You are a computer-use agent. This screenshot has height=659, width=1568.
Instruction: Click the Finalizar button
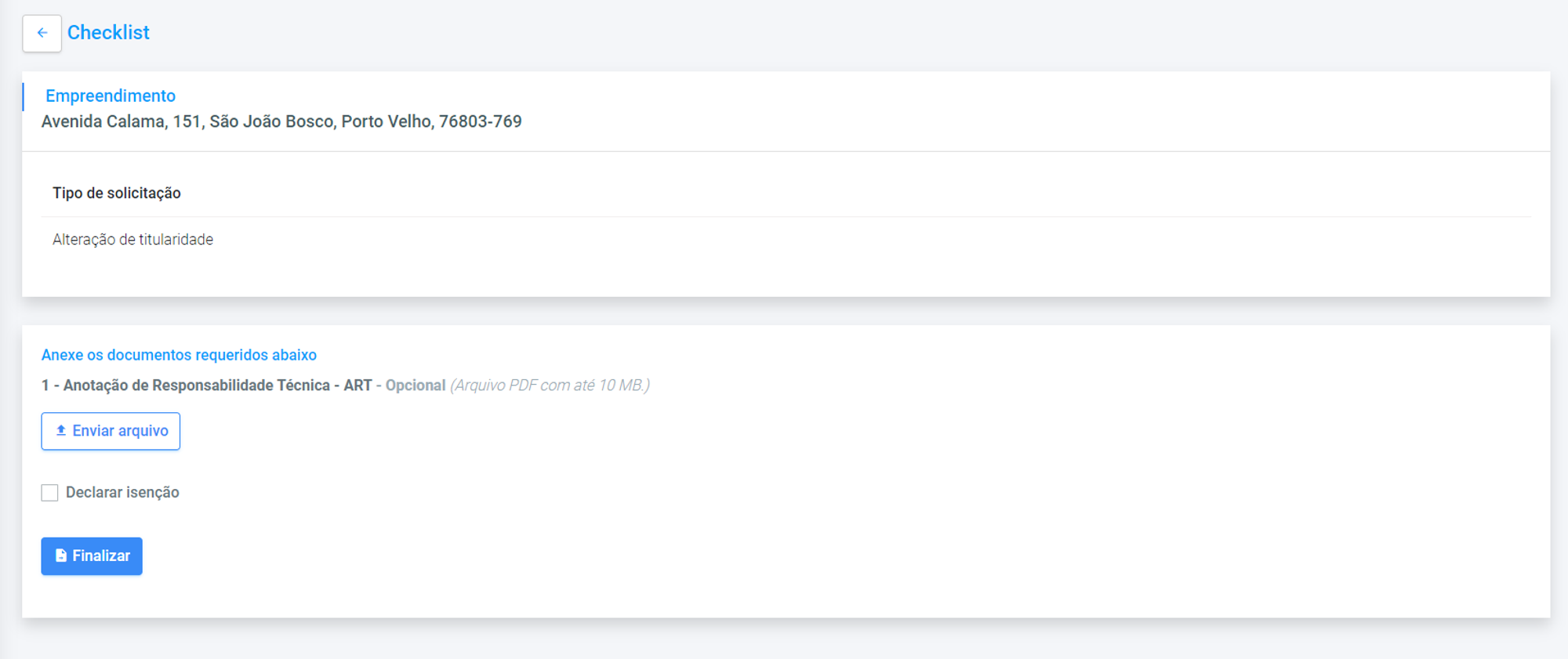click(92, 556)
